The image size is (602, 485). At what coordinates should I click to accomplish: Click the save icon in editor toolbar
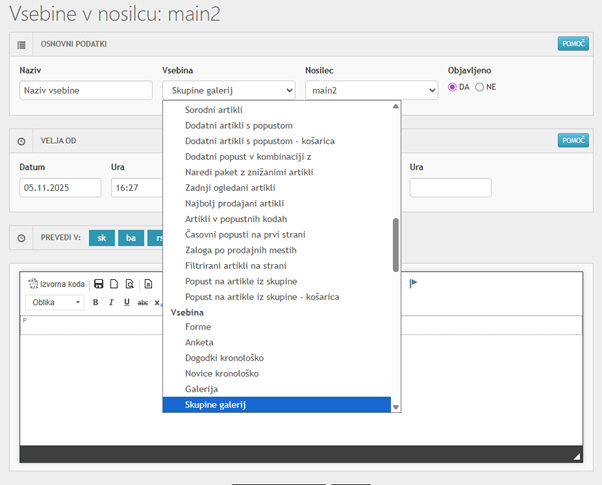(x=98, y=284)
